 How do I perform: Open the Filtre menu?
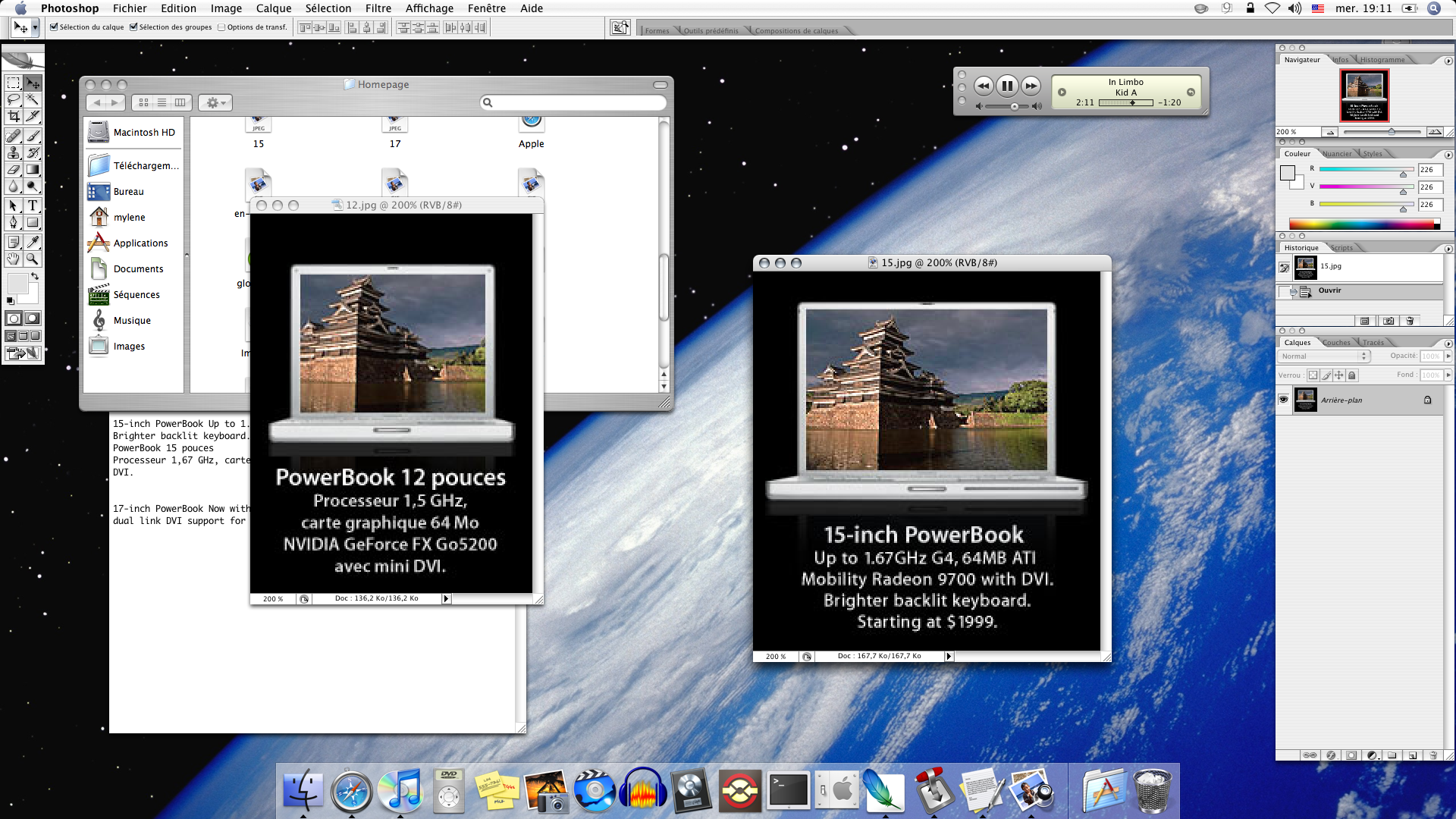(x=378, y=8)
